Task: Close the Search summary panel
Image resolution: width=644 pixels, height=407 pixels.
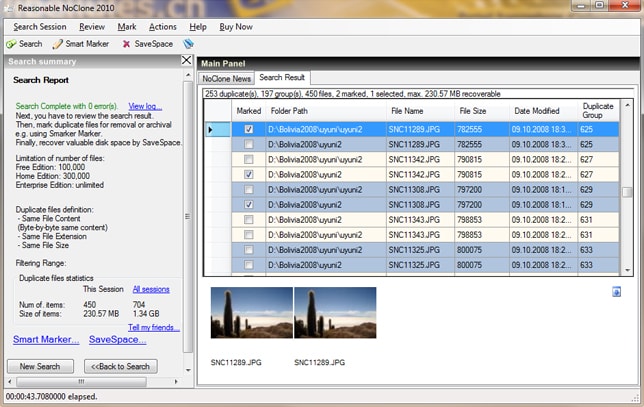Action: pyautogui.click(x=186, y=60)
